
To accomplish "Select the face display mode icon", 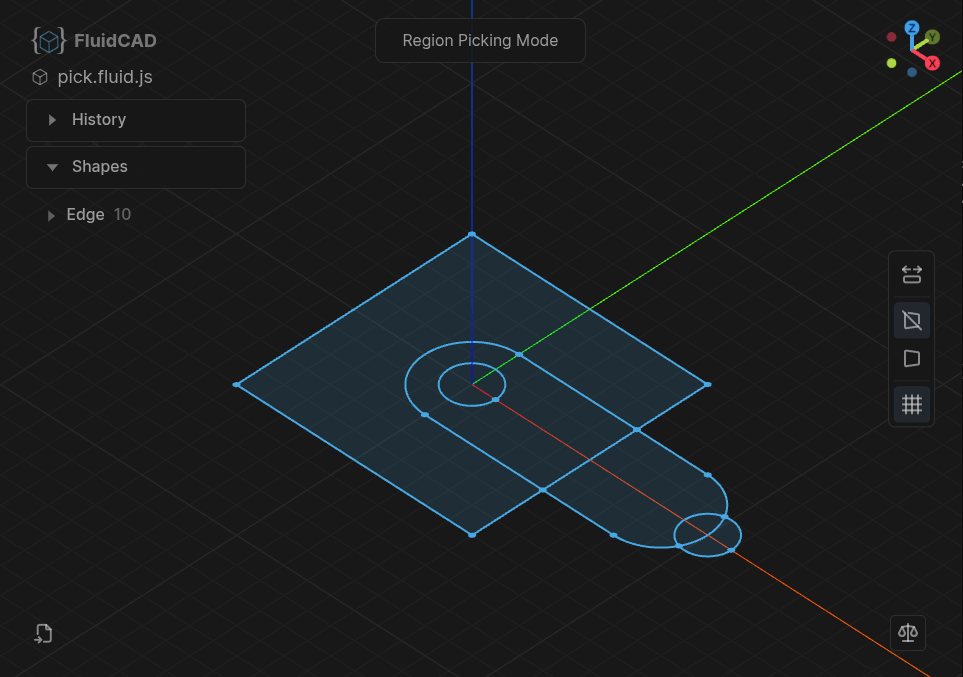I will click(911, 359).
